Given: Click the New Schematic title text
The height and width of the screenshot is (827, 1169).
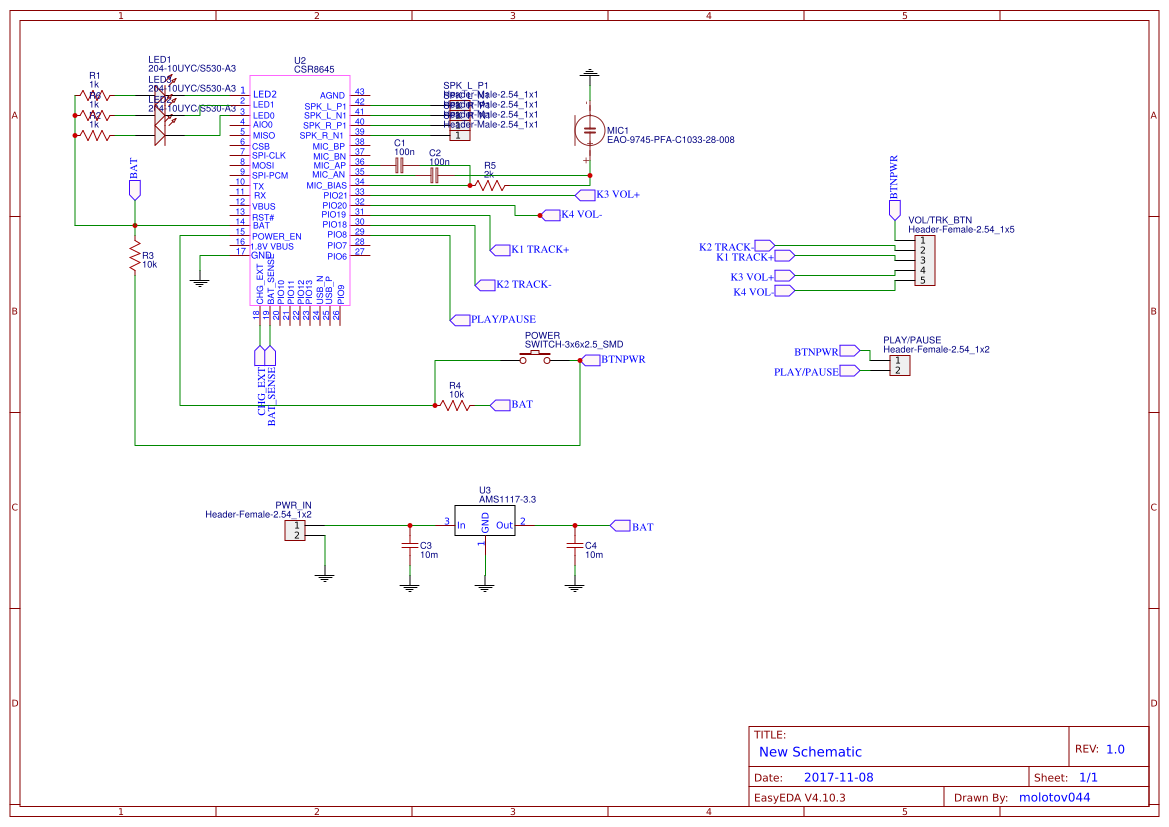Looking at the screenshot, I should click(810, 751).
